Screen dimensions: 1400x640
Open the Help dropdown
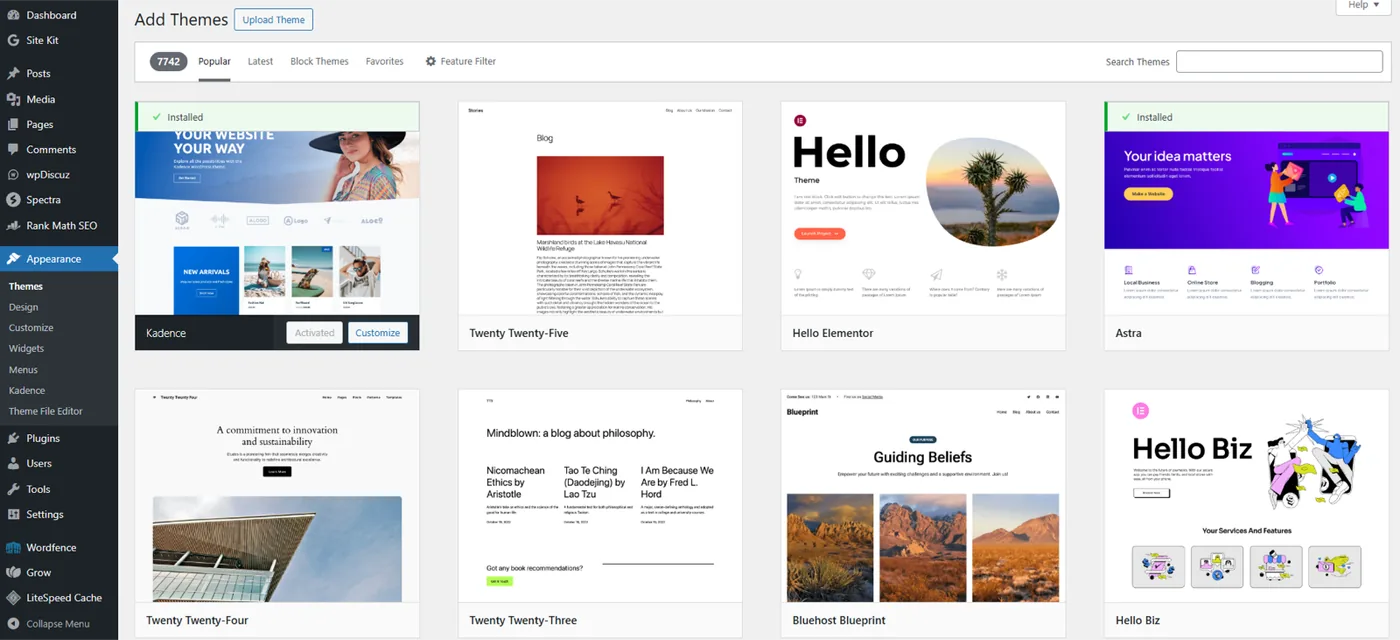(1363, 6)
